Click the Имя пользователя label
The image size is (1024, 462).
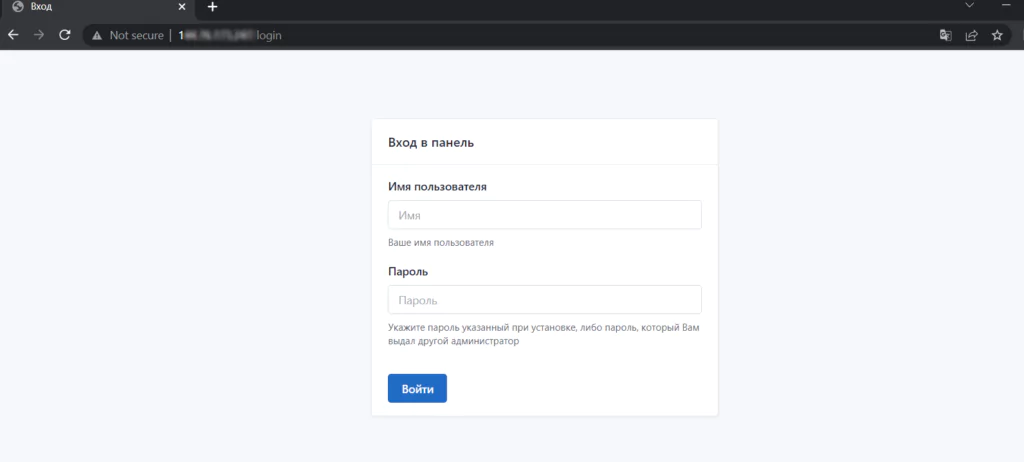[x=438, y=187]
